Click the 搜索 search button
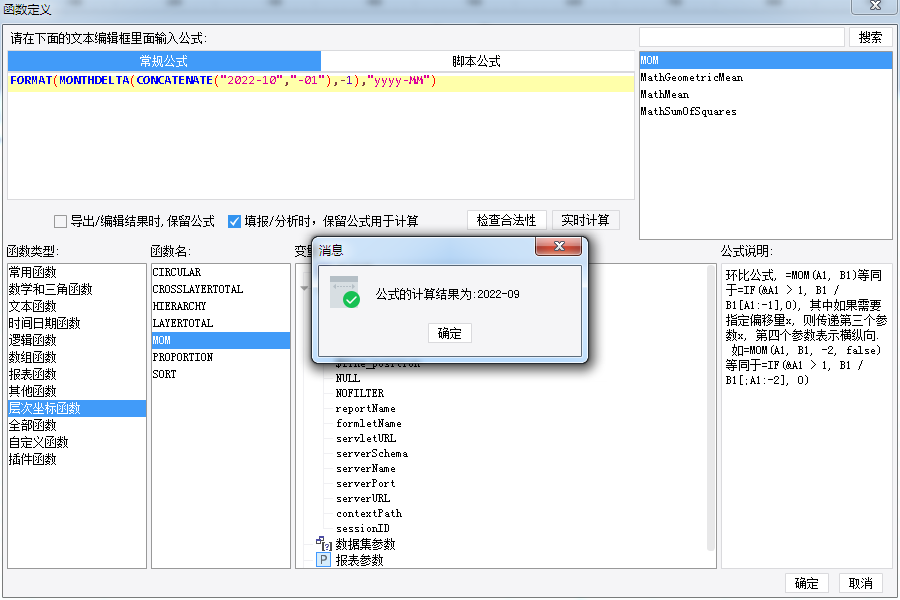The width and height of the screenshot is (900, 600). (870, 37)
